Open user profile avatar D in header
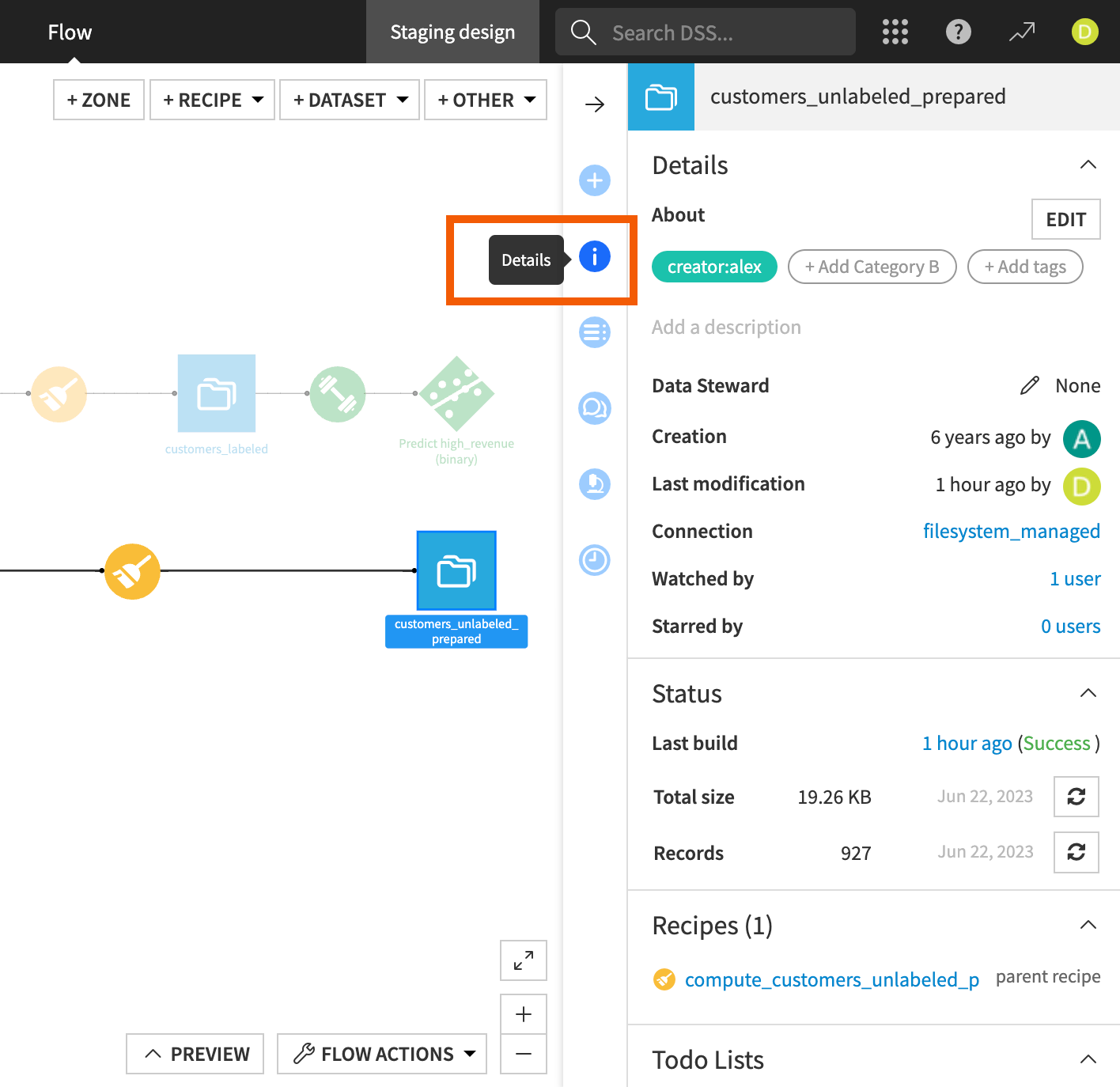1120x1087 pixels. tap(1084, 32)
